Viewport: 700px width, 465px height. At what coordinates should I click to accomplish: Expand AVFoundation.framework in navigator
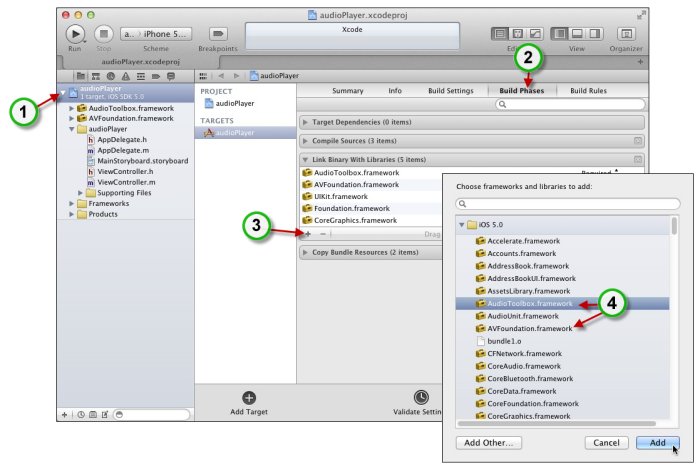(x=71, y=119)
